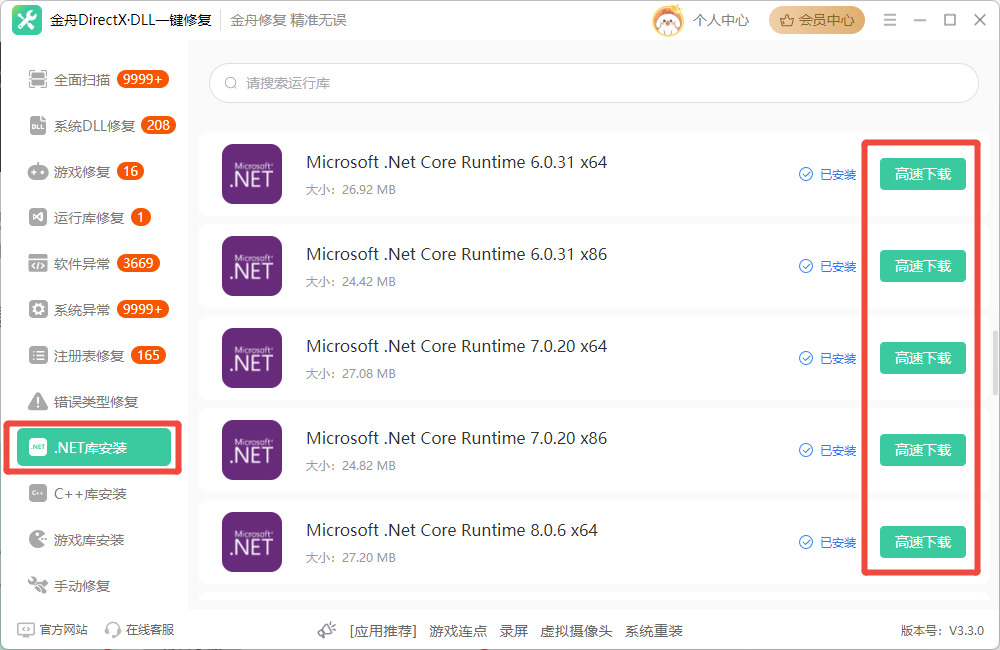
Task: Open the user avatar profile picture
Action: 668,20
